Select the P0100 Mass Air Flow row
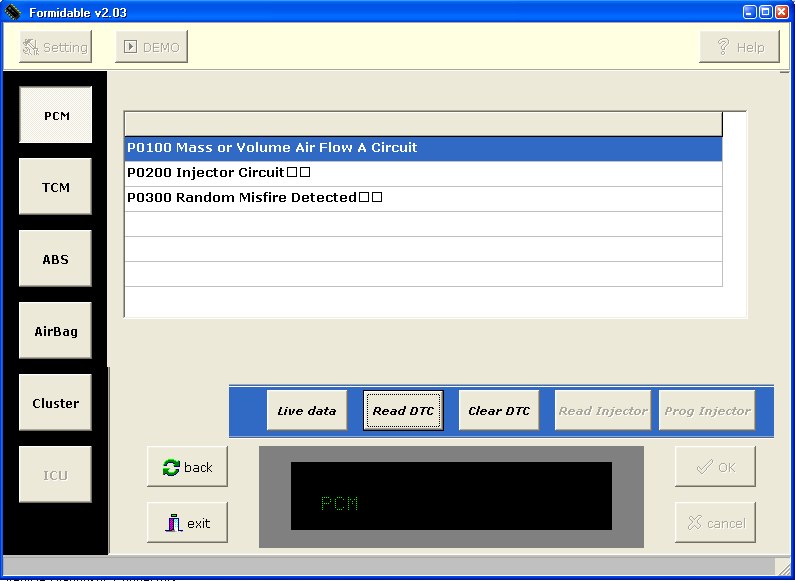Viewport: 795px width, 581px height. click(x=422, y=148)
